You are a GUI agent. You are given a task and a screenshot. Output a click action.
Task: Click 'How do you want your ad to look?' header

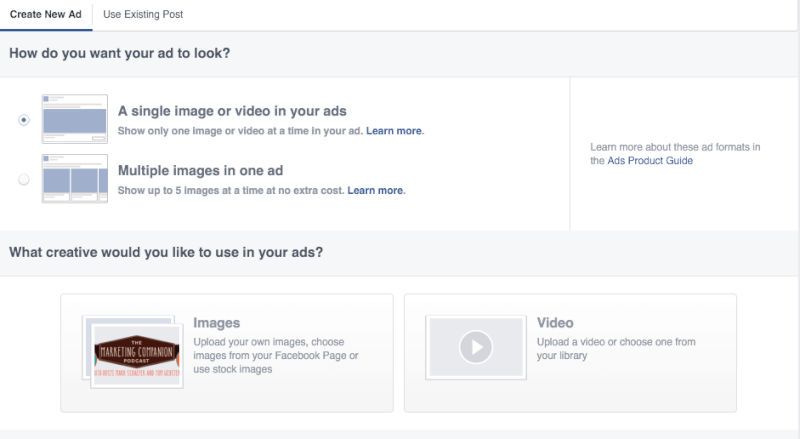click(119, 53)
